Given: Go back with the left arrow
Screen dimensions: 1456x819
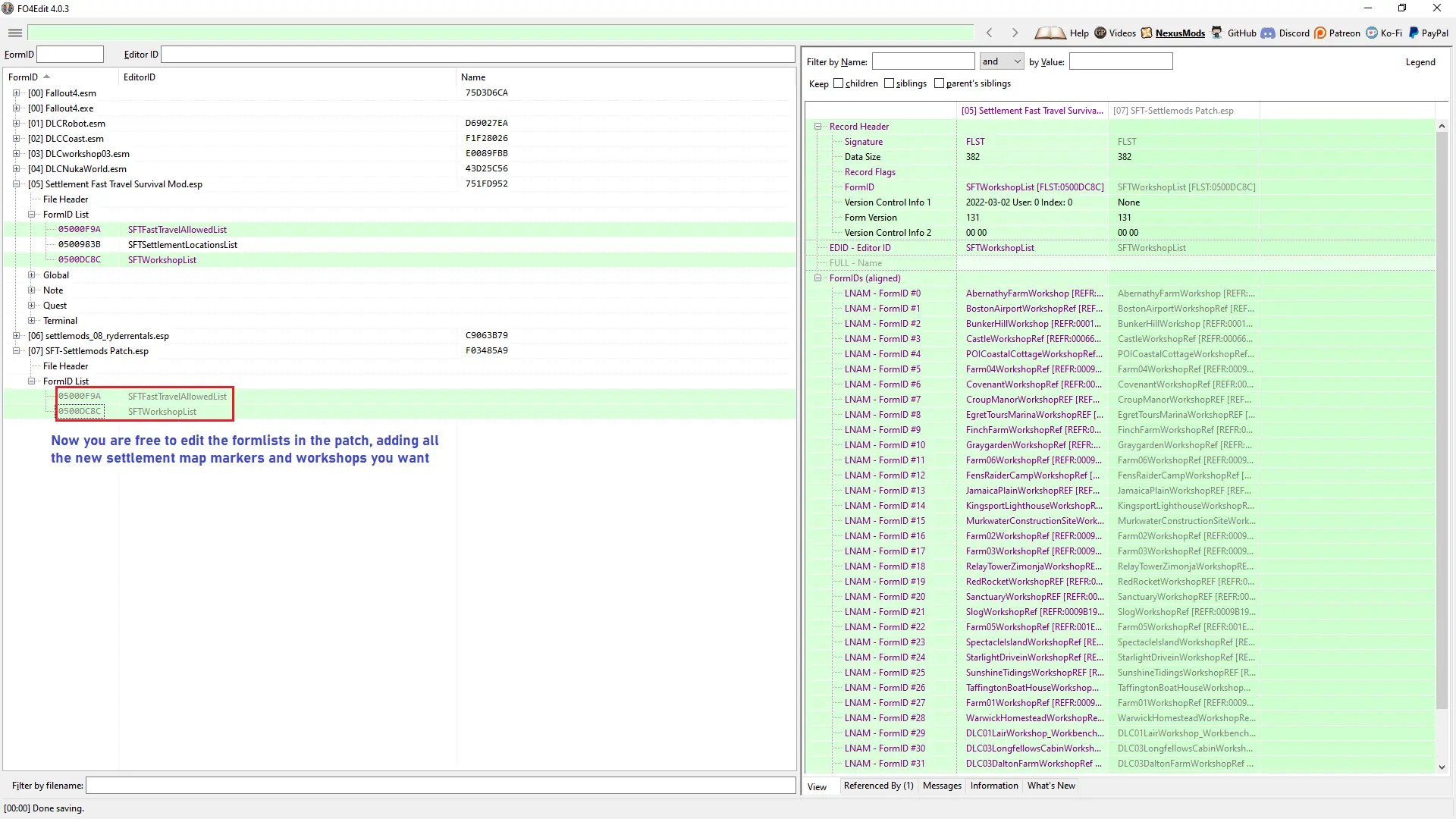Looking at the screenshot, I should [989, 33].
